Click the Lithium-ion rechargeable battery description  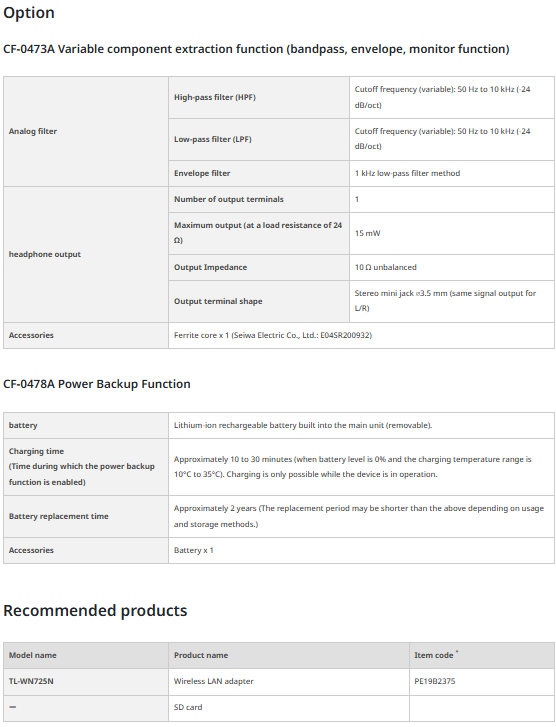[x=303, y=425]
